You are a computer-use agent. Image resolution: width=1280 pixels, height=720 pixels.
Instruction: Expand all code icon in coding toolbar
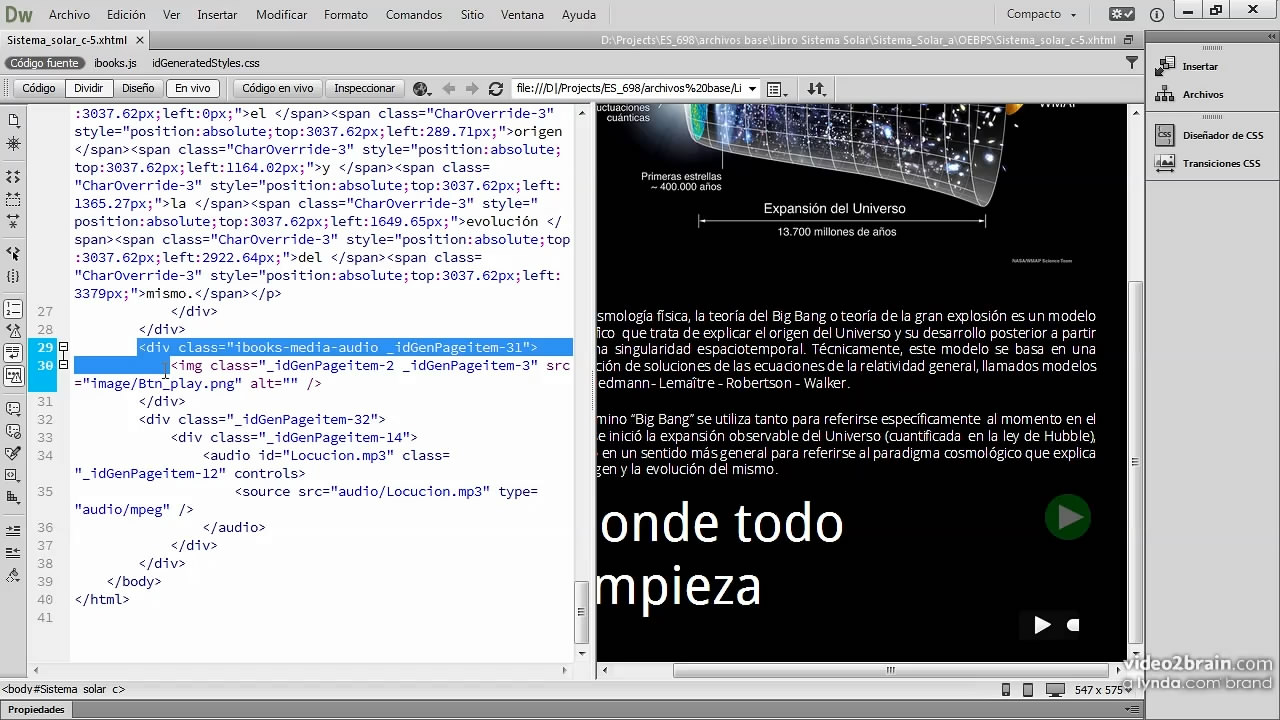pos(13,221)
